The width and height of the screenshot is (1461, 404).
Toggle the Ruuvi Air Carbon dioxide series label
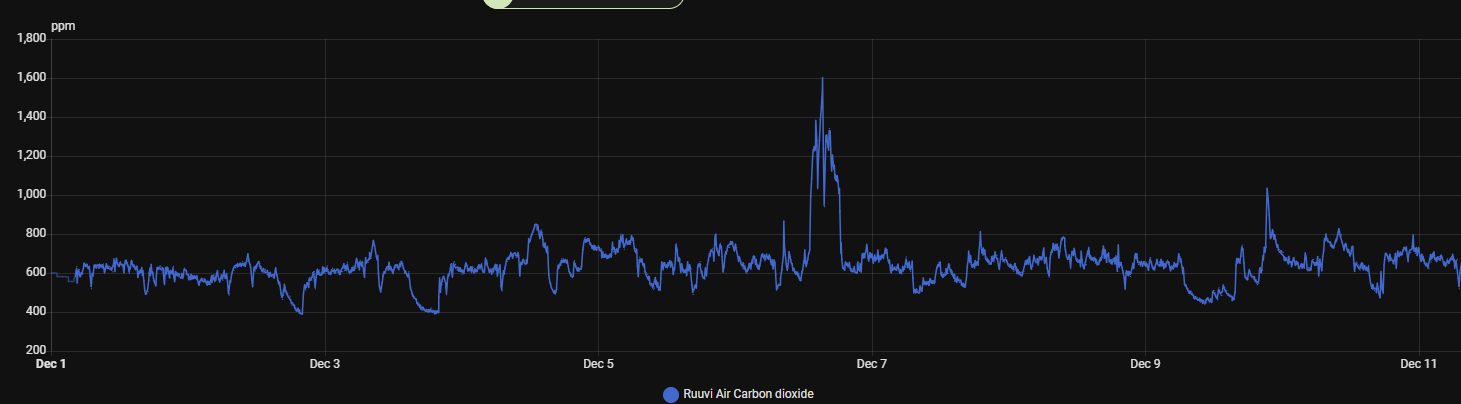pyautogui.click(x=748, y=394)
